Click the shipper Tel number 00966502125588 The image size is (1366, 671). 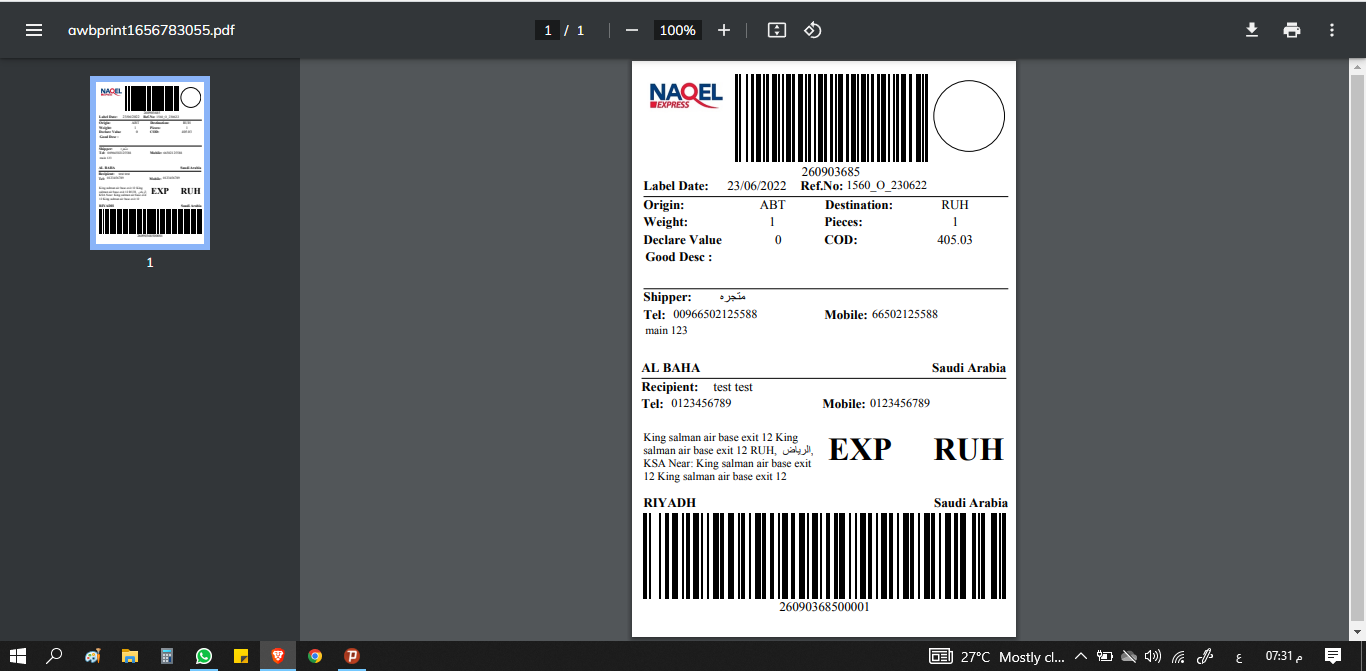coord(715,314)
